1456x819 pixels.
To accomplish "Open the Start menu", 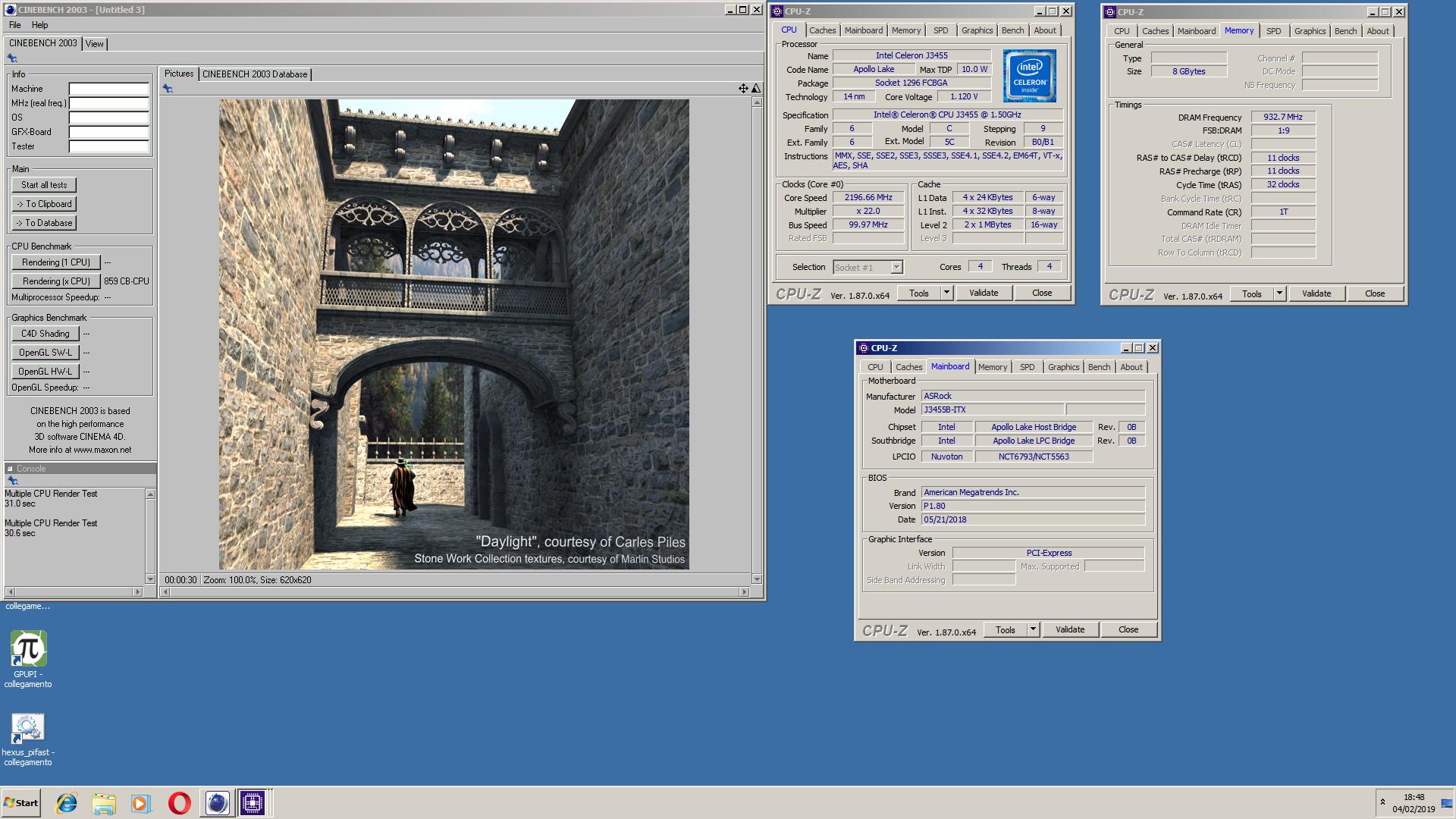I will (20, 803).
